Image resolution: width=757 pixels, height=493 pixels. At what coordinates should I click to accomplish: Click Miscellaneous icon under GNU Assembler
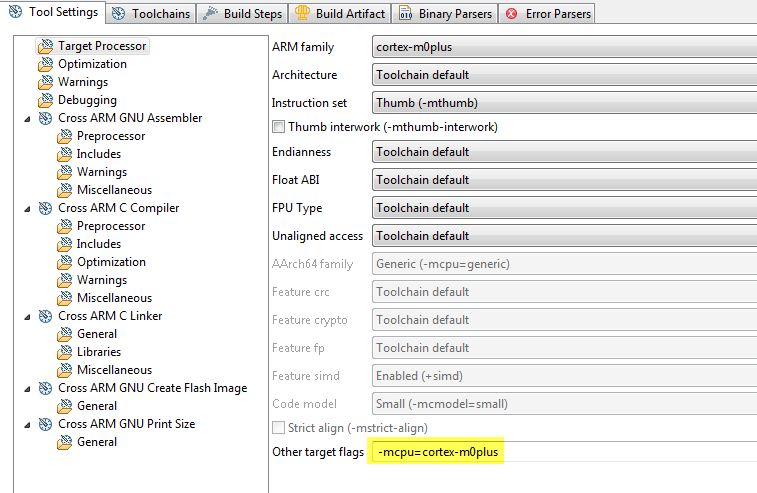65,190
